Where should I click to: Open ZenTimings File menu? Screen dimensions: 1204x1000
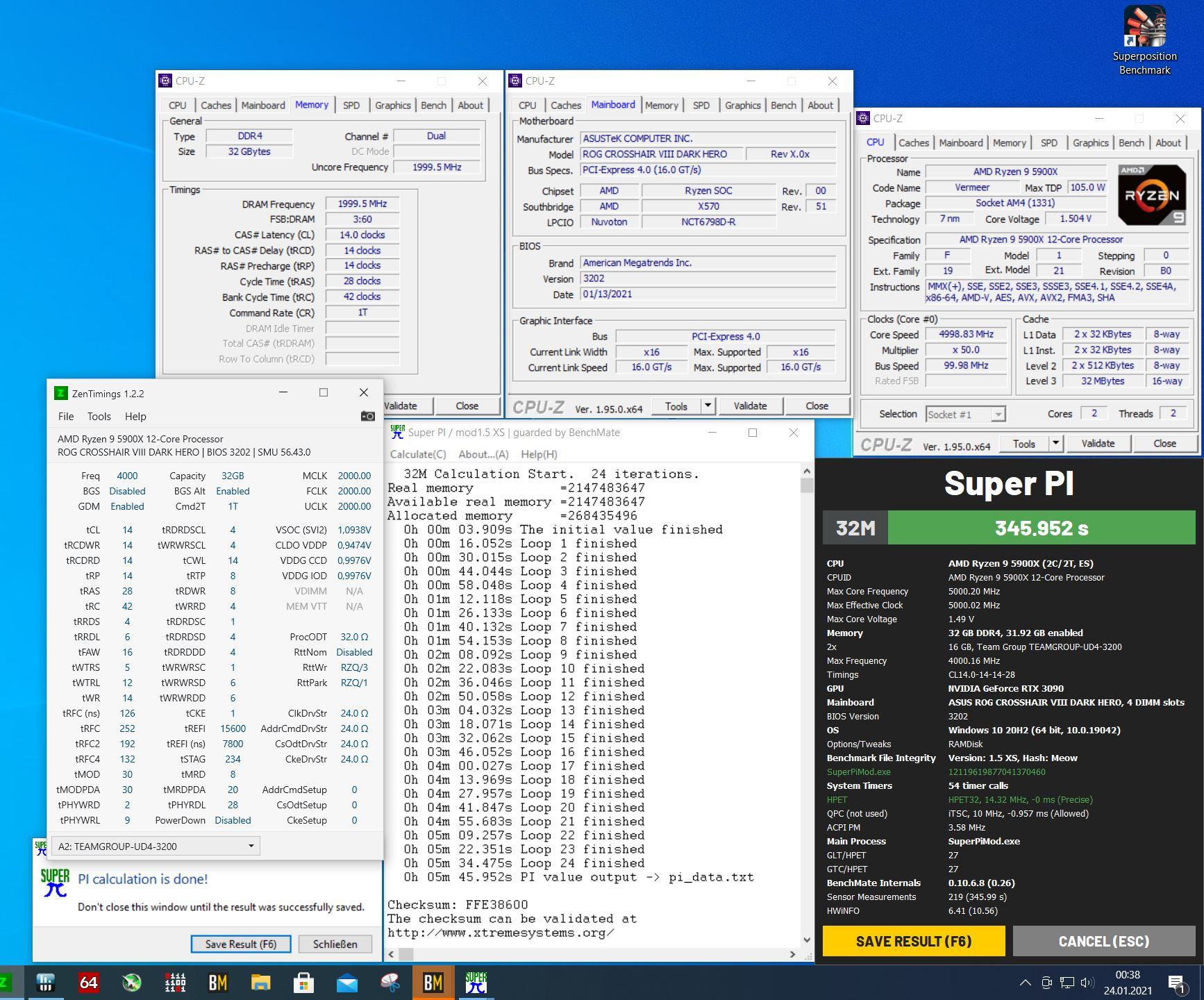[x=66, y=416]
